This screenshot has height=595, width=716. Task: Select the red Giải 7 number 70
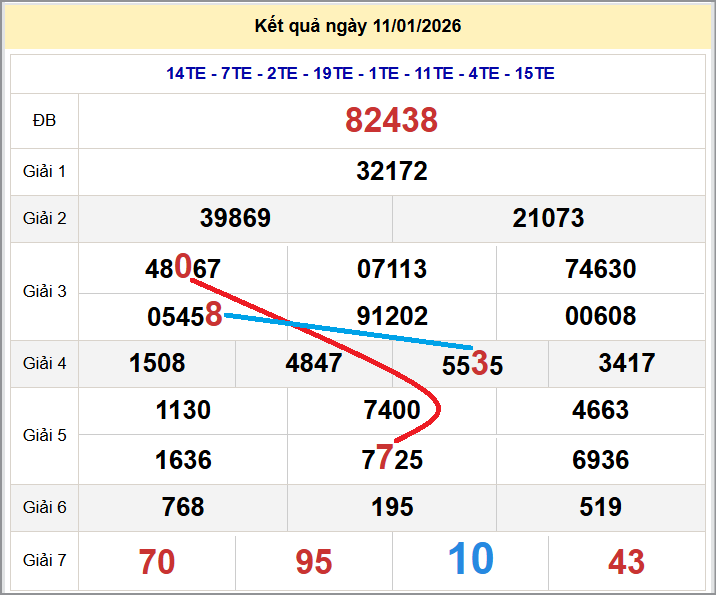[x=157, y=562]
